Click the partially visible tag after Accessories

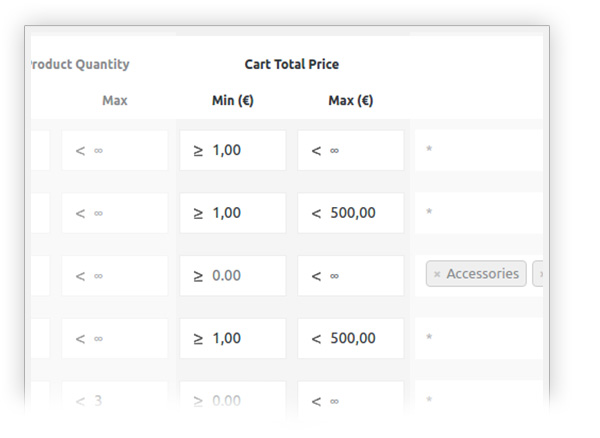pos(540,274)
